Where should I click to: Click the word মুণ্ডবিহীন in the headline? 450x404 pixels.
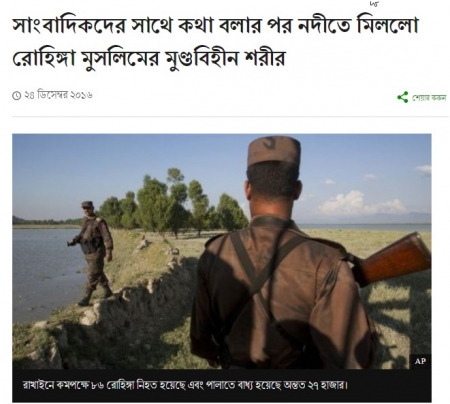click(x=202, y=59)
